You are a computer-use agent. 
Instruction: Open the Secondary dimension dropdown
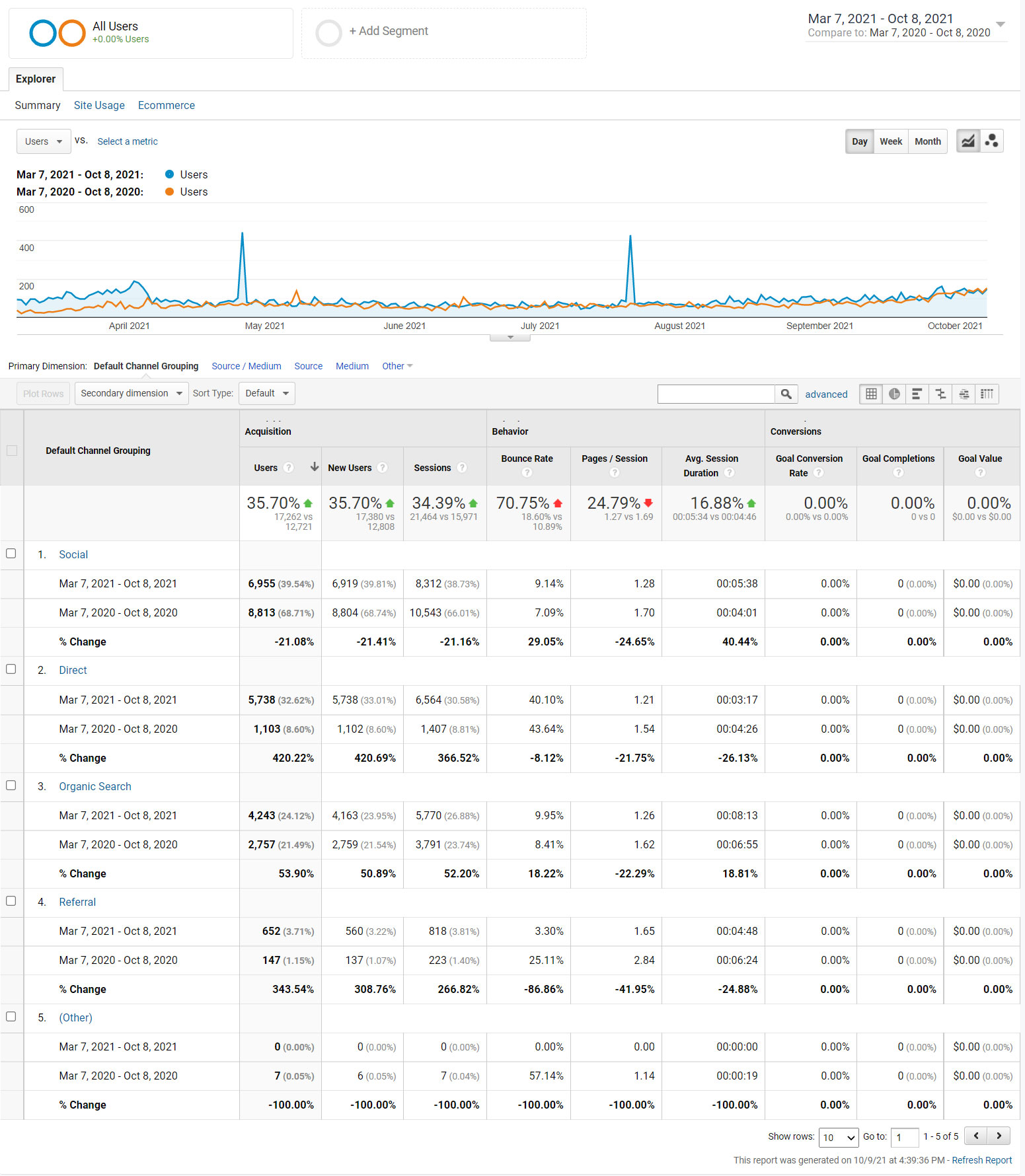click(x=132, y=394)
